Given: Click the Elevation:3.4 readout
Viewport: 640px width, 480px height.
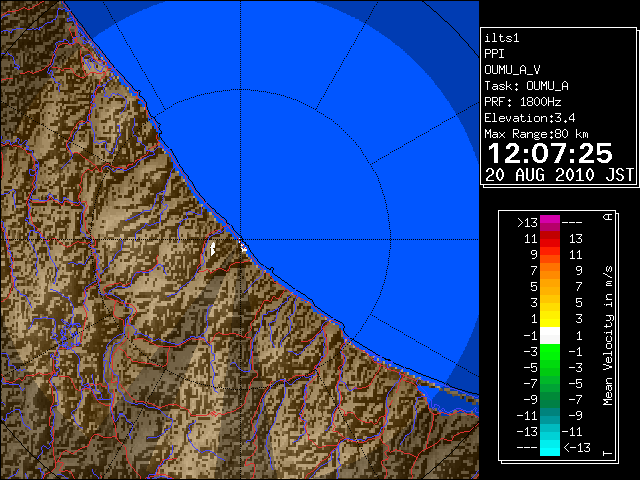Looking at the screenshot, I should 529,118.
